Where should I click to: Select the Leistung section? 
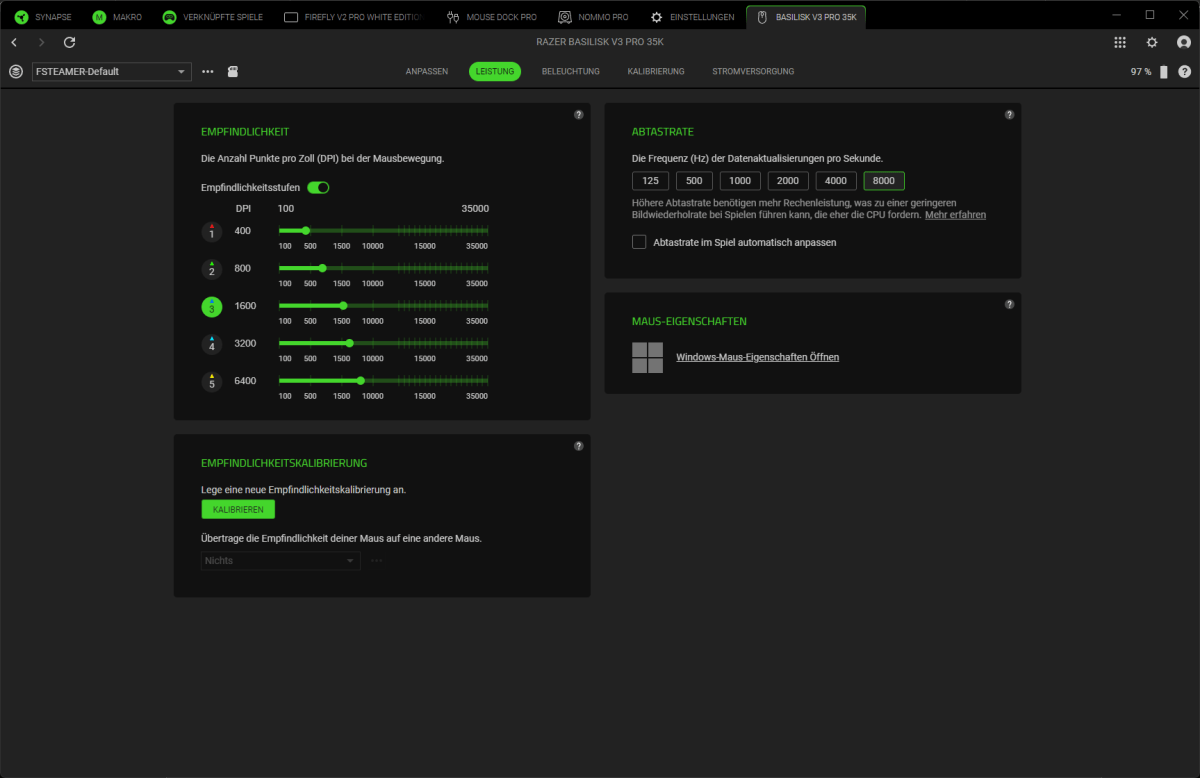pos(495,72)
